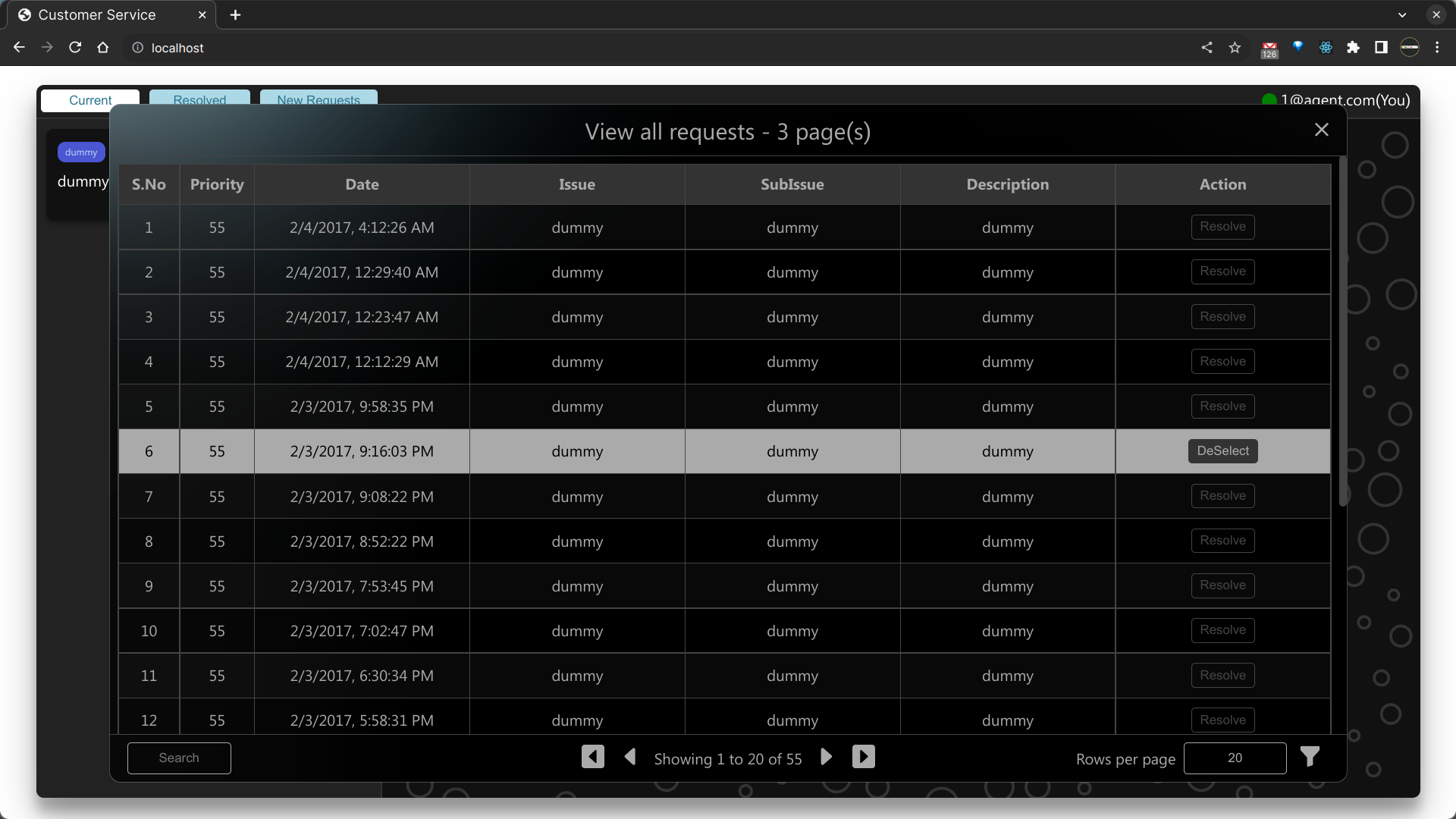Go to previous page arrow
1456x819 pixels.
(x=630, y=757)
